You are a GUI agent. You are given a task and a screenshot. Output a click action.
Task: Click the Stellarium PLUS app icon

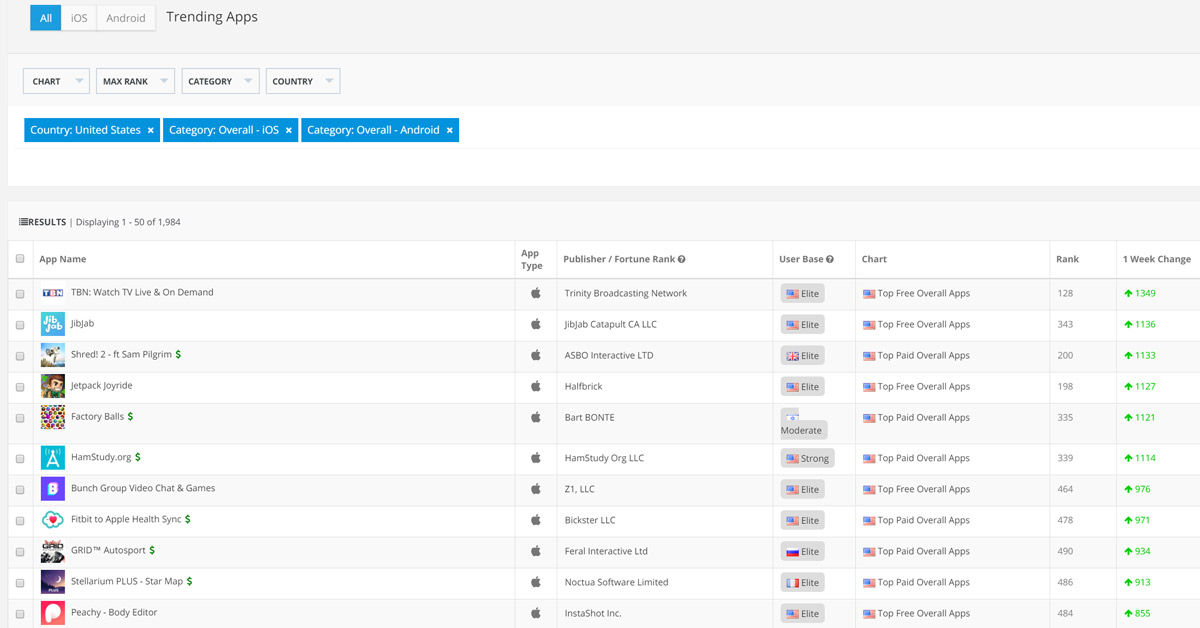53,582
